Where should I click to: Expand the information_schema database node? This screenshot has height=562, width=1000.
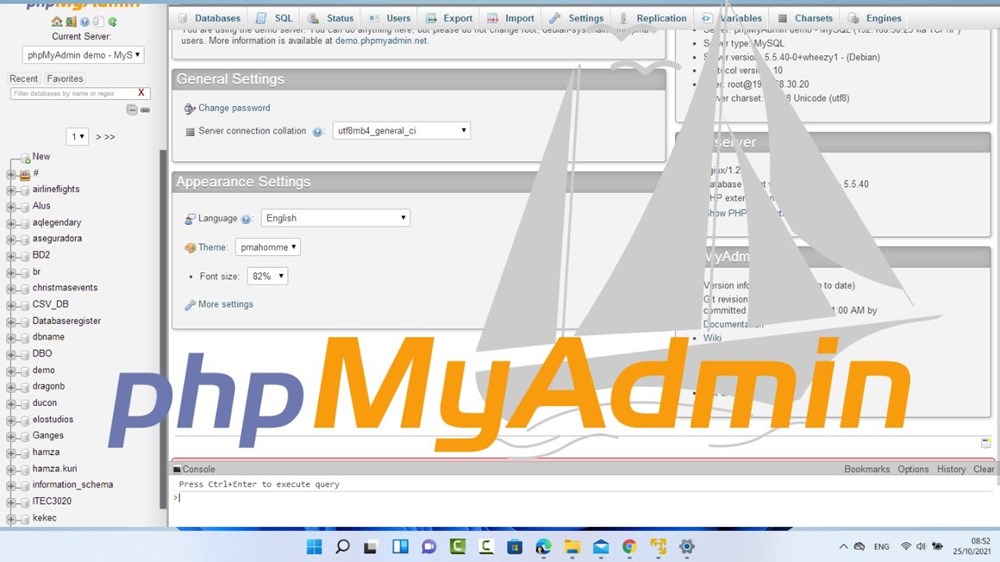click(x=11, y=485)
